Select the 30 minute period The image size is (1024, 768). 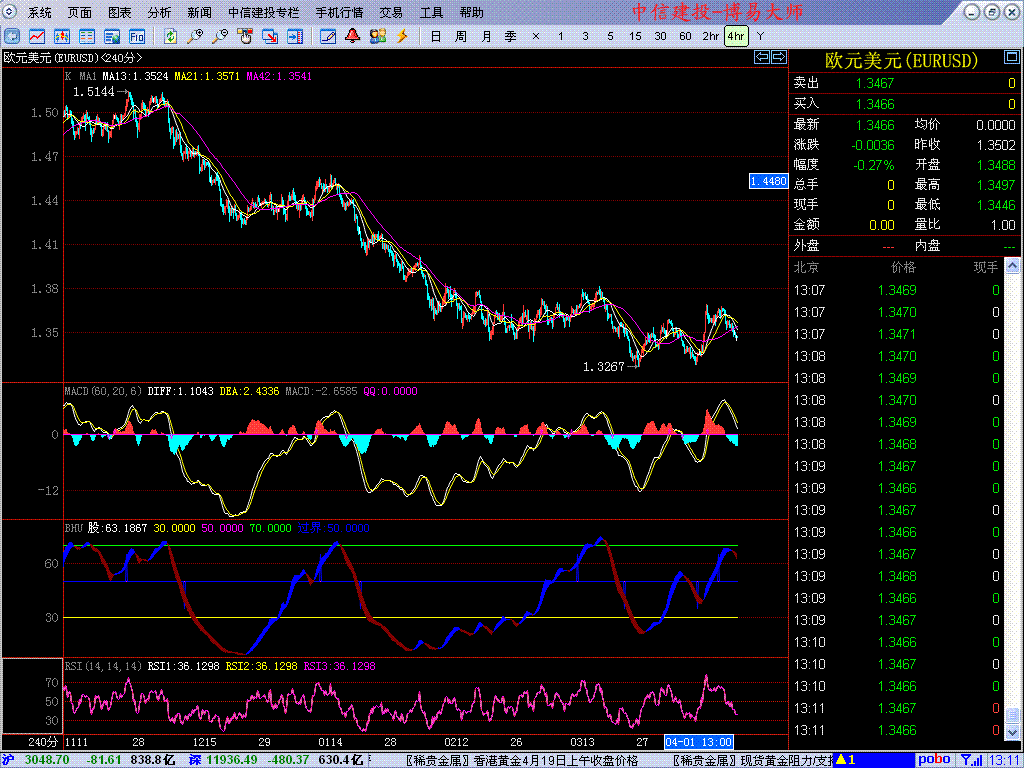660,37
